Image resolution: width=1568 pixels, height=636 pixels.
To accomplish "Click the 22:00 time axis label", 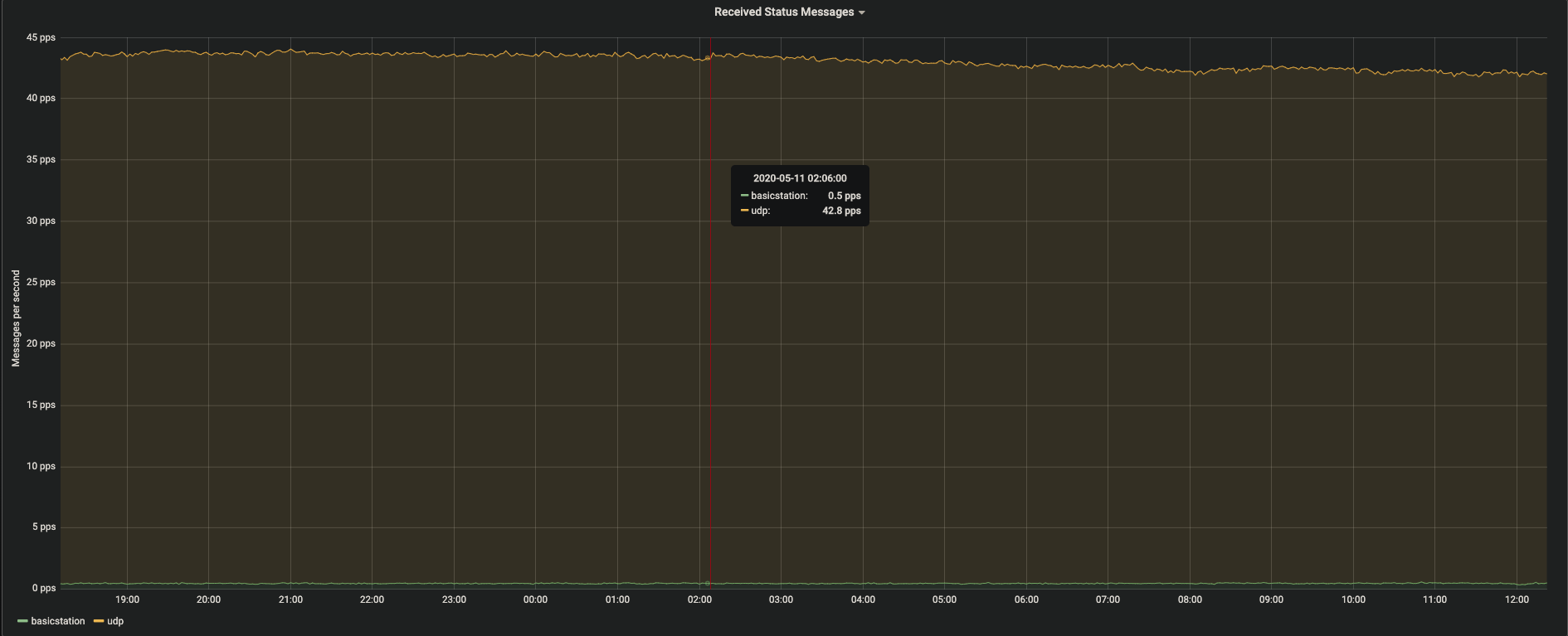I will [372, 600].
